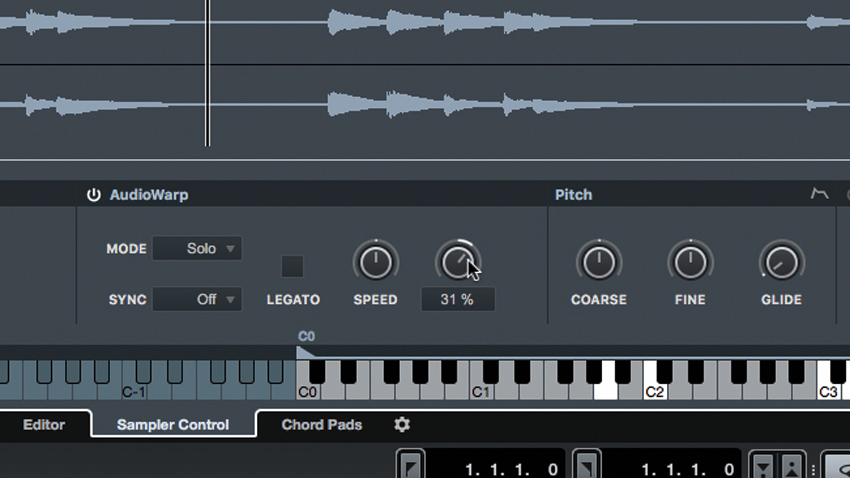Show the Pitch envelope editor icon

[819, 193]
